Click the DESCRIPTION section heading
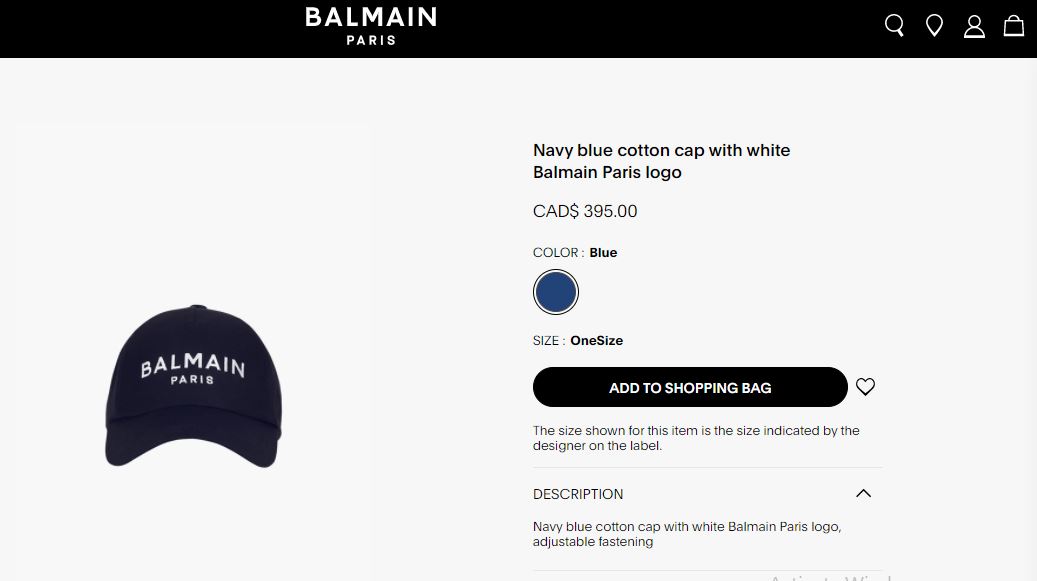The height and width of the screenshot is (581, 1037). [578, 494]
